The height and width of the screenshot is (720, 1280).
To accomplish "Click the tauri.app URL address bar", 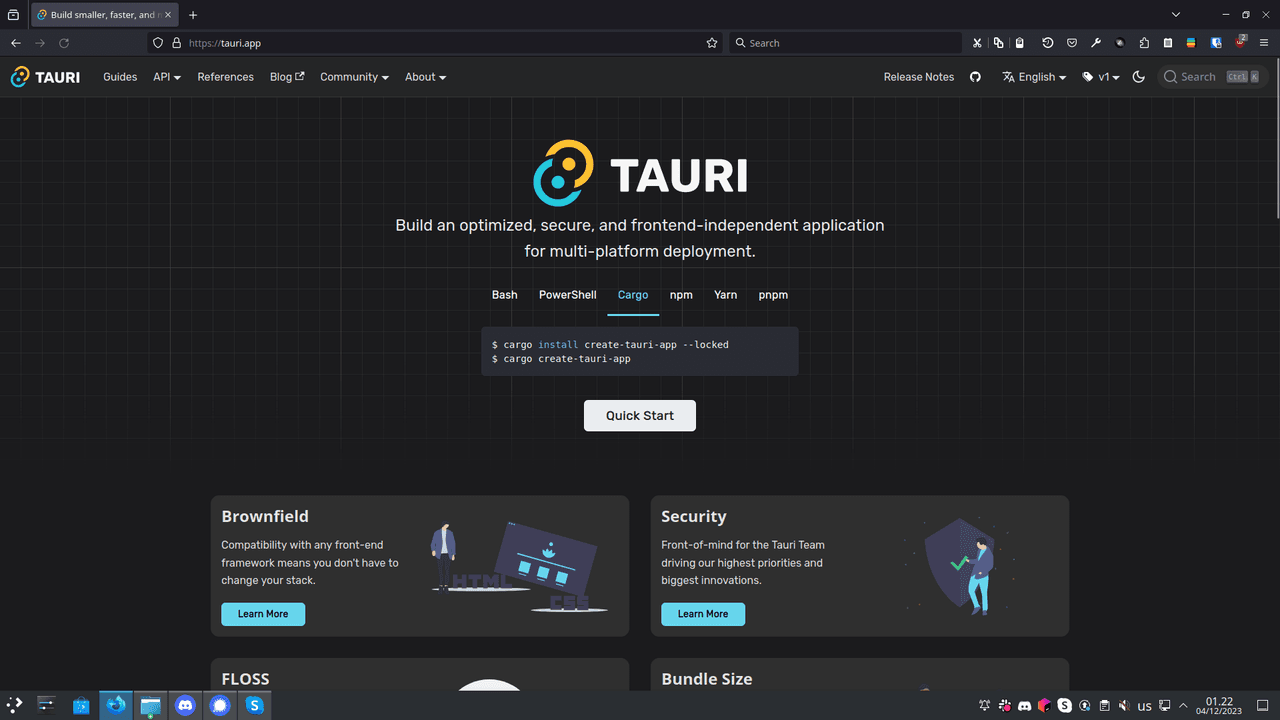I will 435,43.
